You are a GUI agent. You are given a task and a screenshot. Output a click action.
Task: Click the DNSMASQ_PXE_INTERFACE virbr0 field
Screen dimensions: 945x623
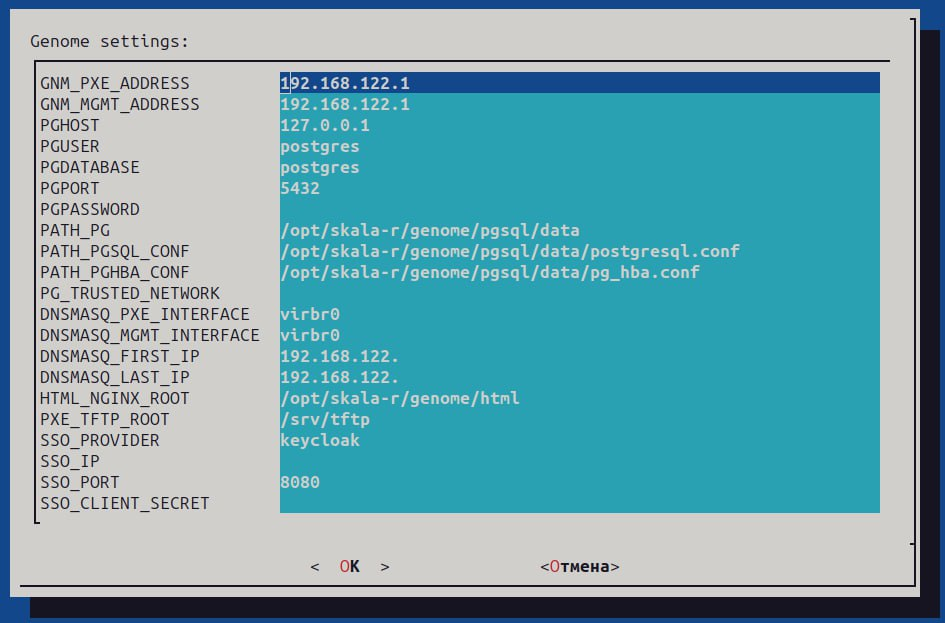click(x=579, y=314)
